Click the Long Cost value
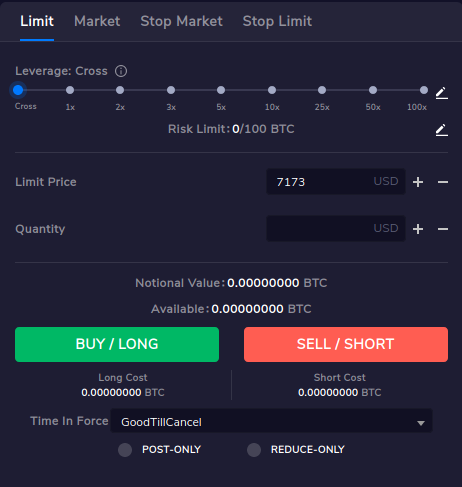This screenshot has width=462, height=487. [x=123, y=393]
